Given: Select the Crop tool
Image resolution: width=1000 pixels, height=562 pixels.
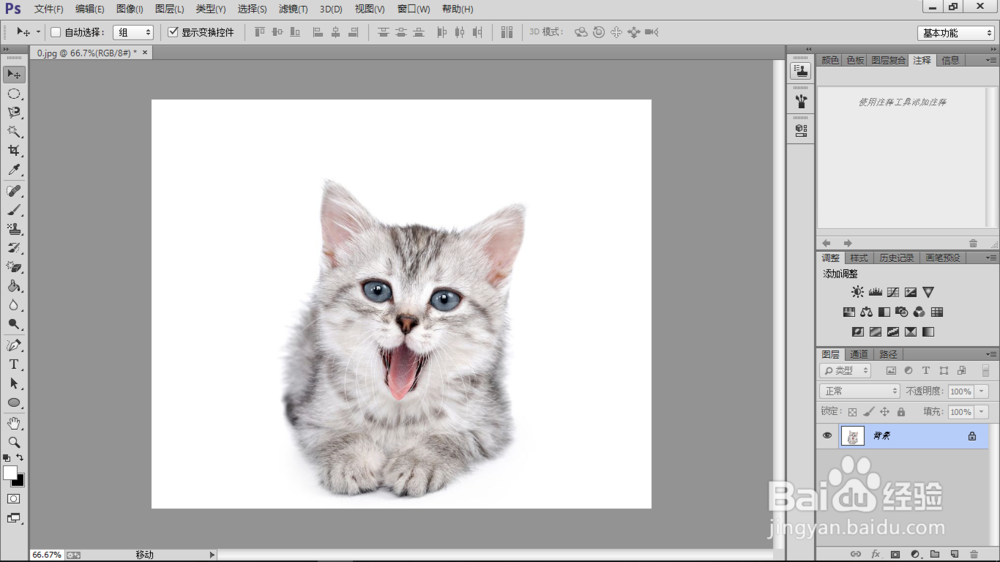Looking at the screenshot, I should click(x=14, y=151).
